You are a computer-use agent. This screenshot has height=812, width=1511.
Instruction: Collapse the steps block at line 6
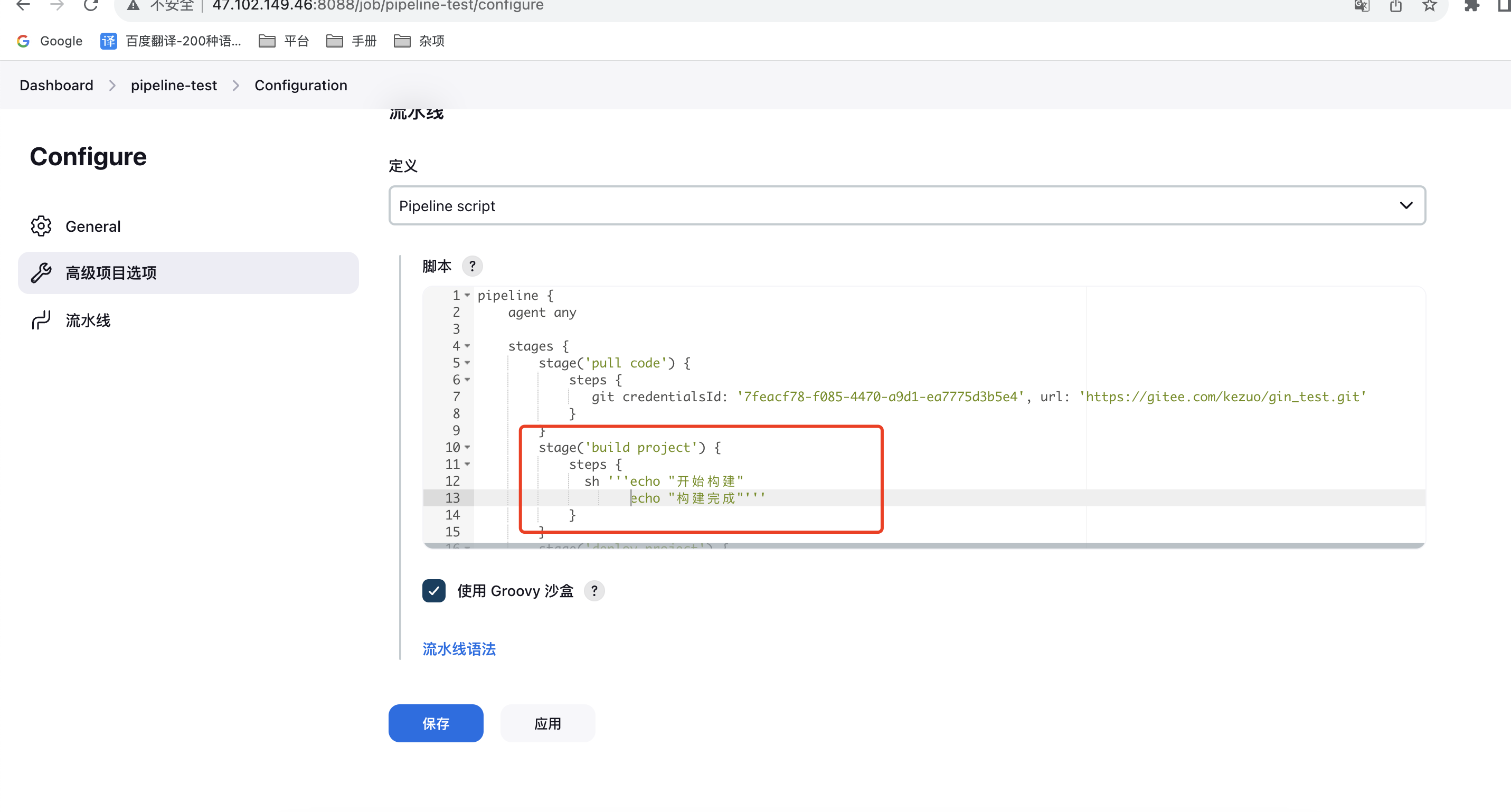(x=467, y=380)
